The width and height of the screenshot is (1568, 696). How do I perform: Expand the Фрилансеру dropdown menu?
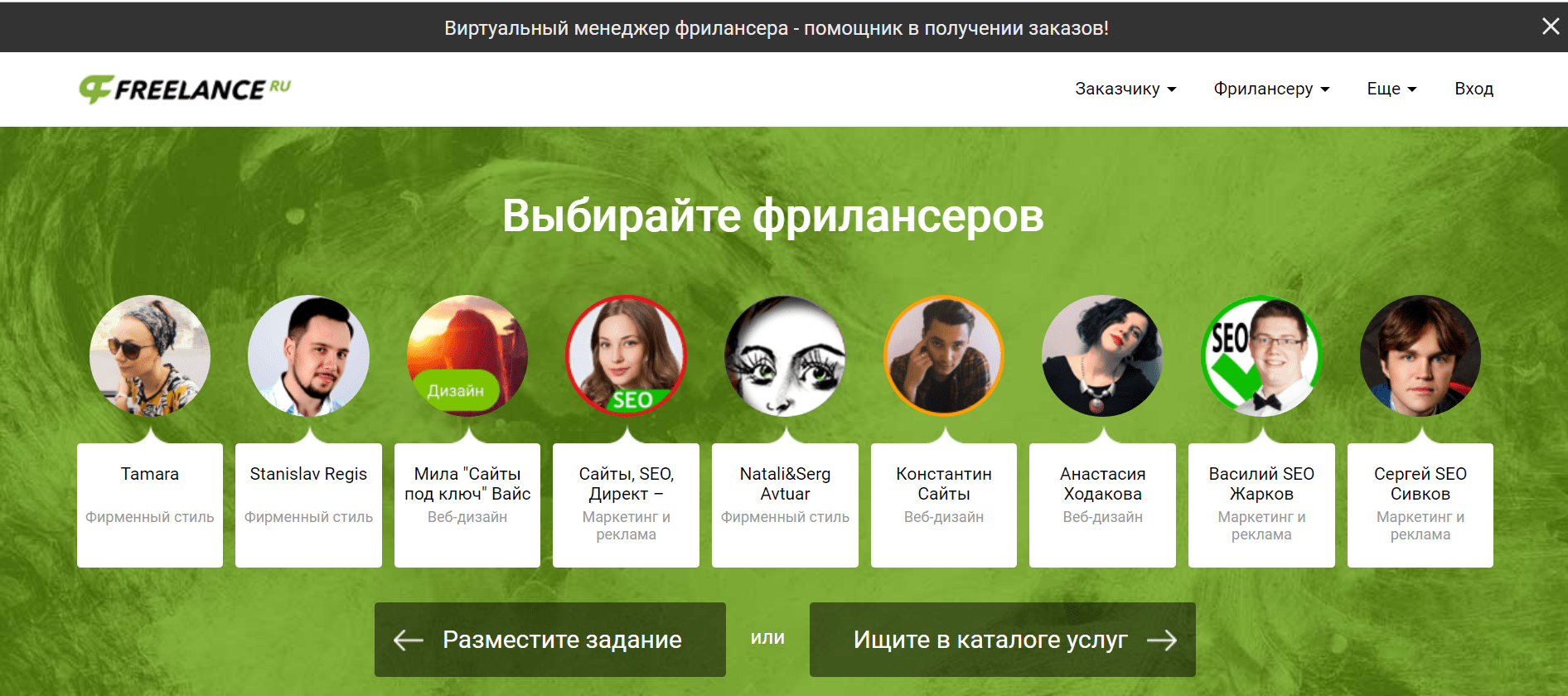click(x=1271, y=89)
